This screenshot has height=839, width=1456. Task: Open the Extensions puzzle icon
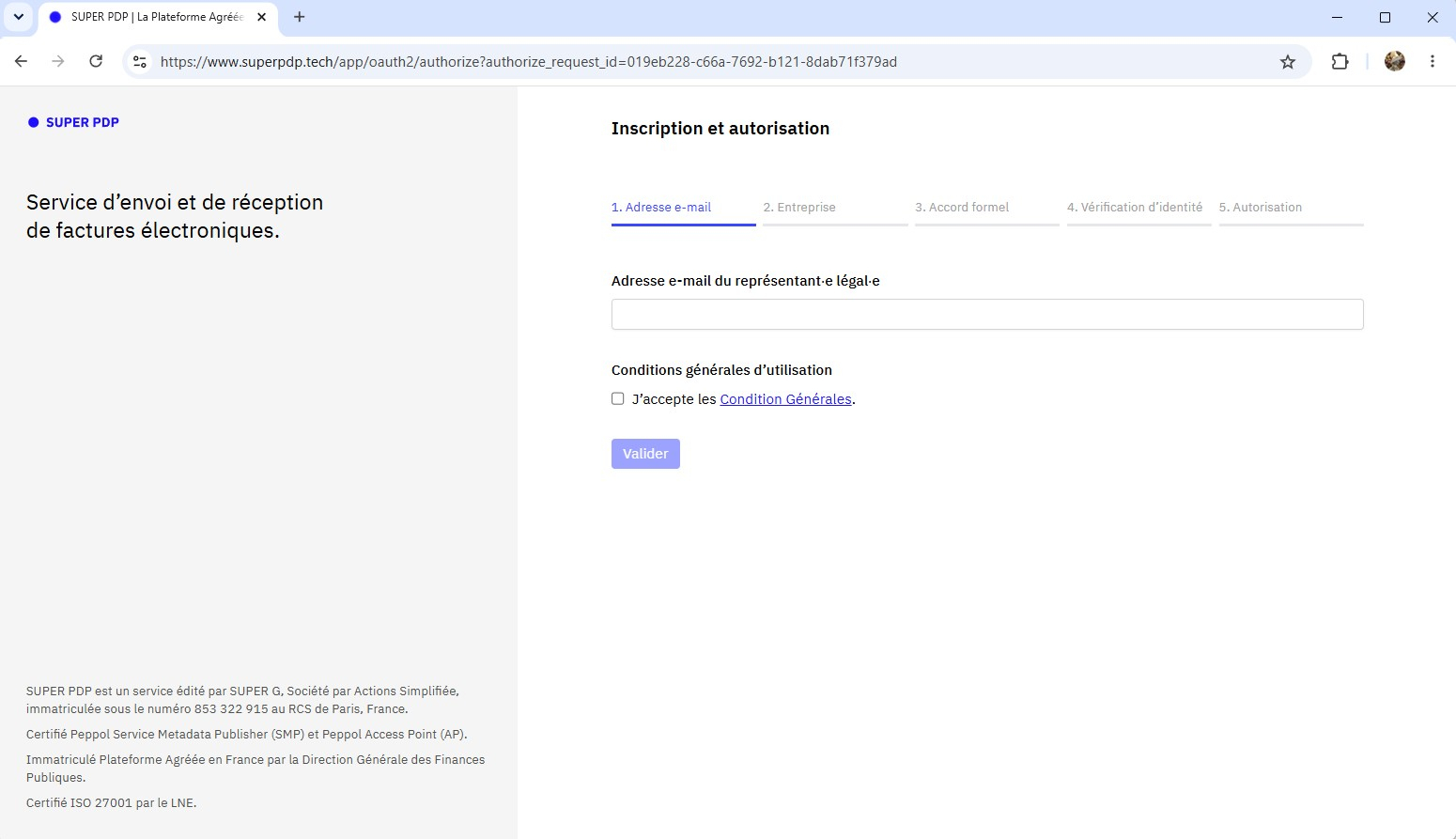(x=1340, y=62)
